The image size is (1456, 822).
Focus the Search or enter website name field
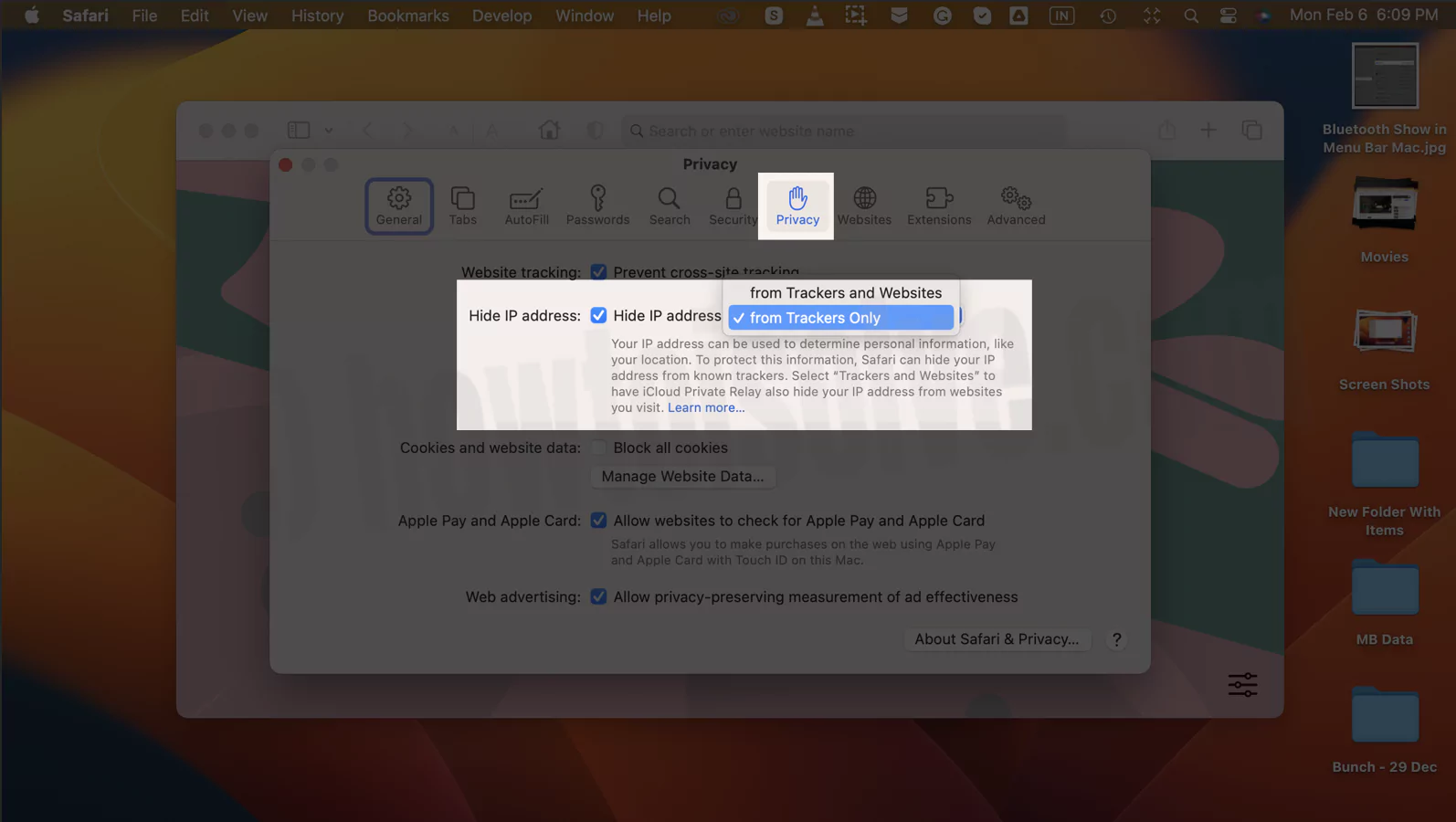pos(843,131)
